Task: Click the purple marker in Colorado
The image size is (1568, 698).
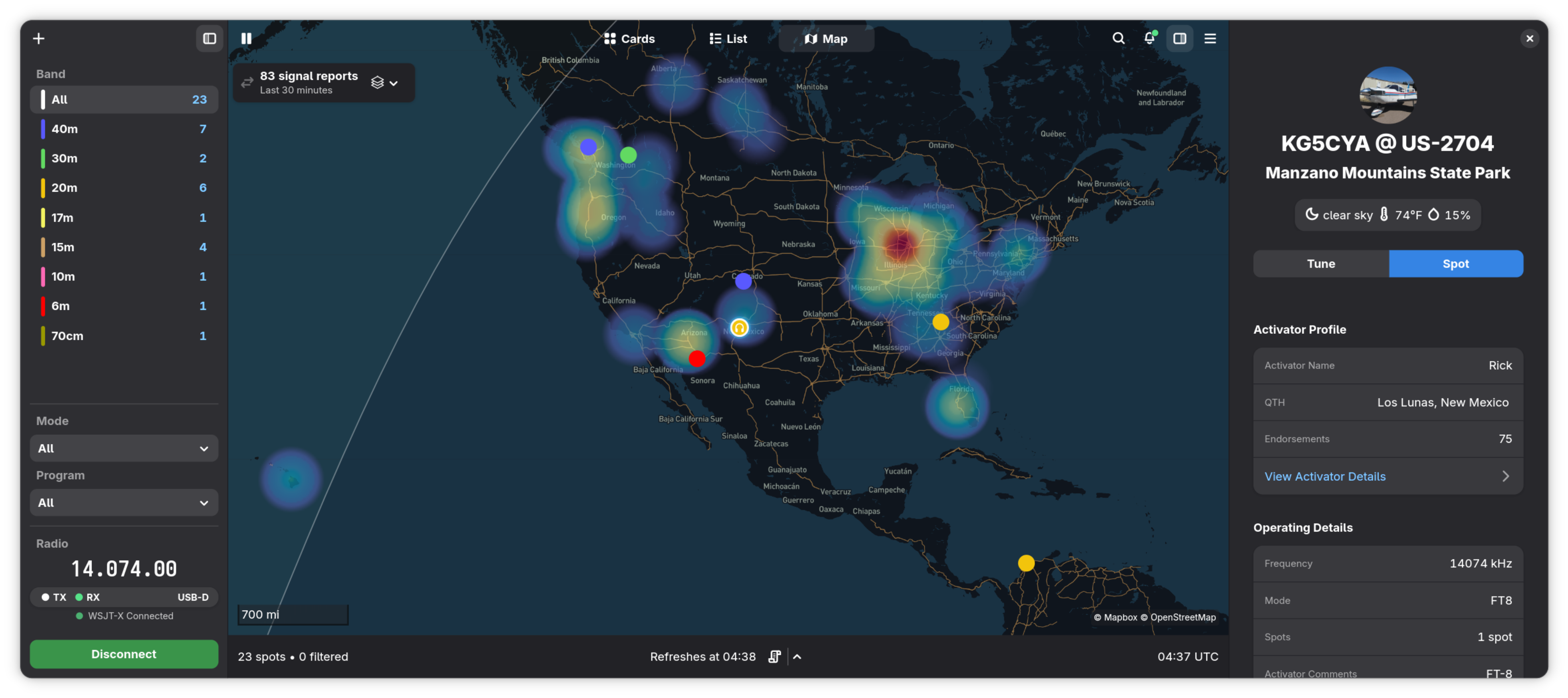Action: [x=743, y=282]
